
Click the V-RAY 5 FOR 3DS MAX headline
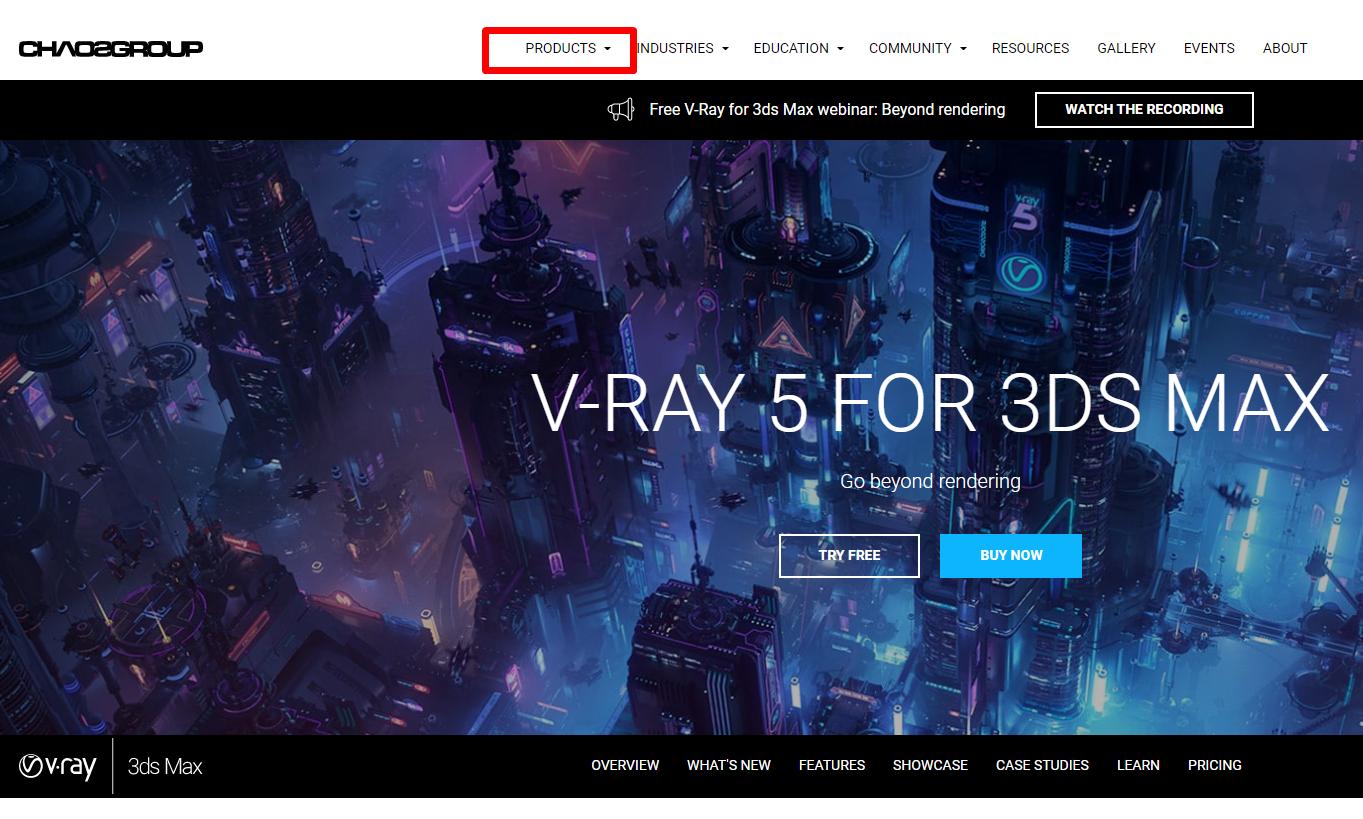pyautogui.click(x=930, y=404)
